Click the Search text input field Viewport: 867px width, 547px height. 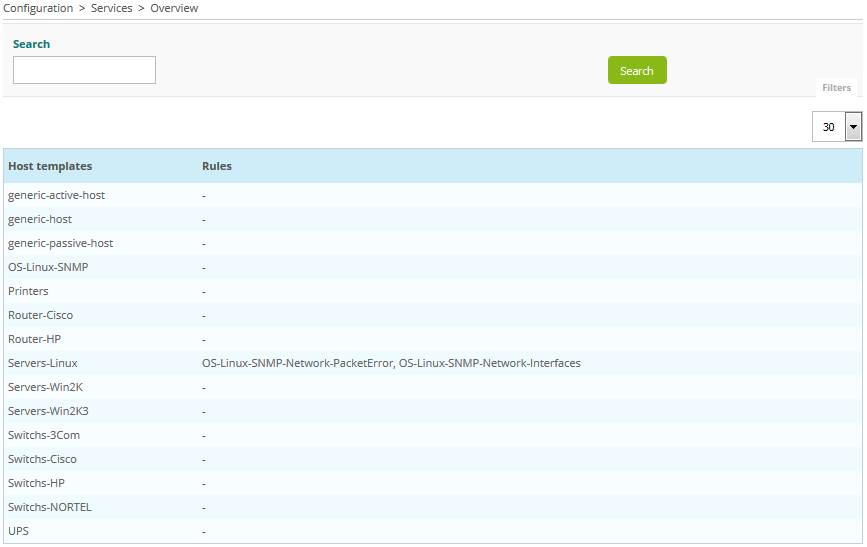[x=84, y=70]
